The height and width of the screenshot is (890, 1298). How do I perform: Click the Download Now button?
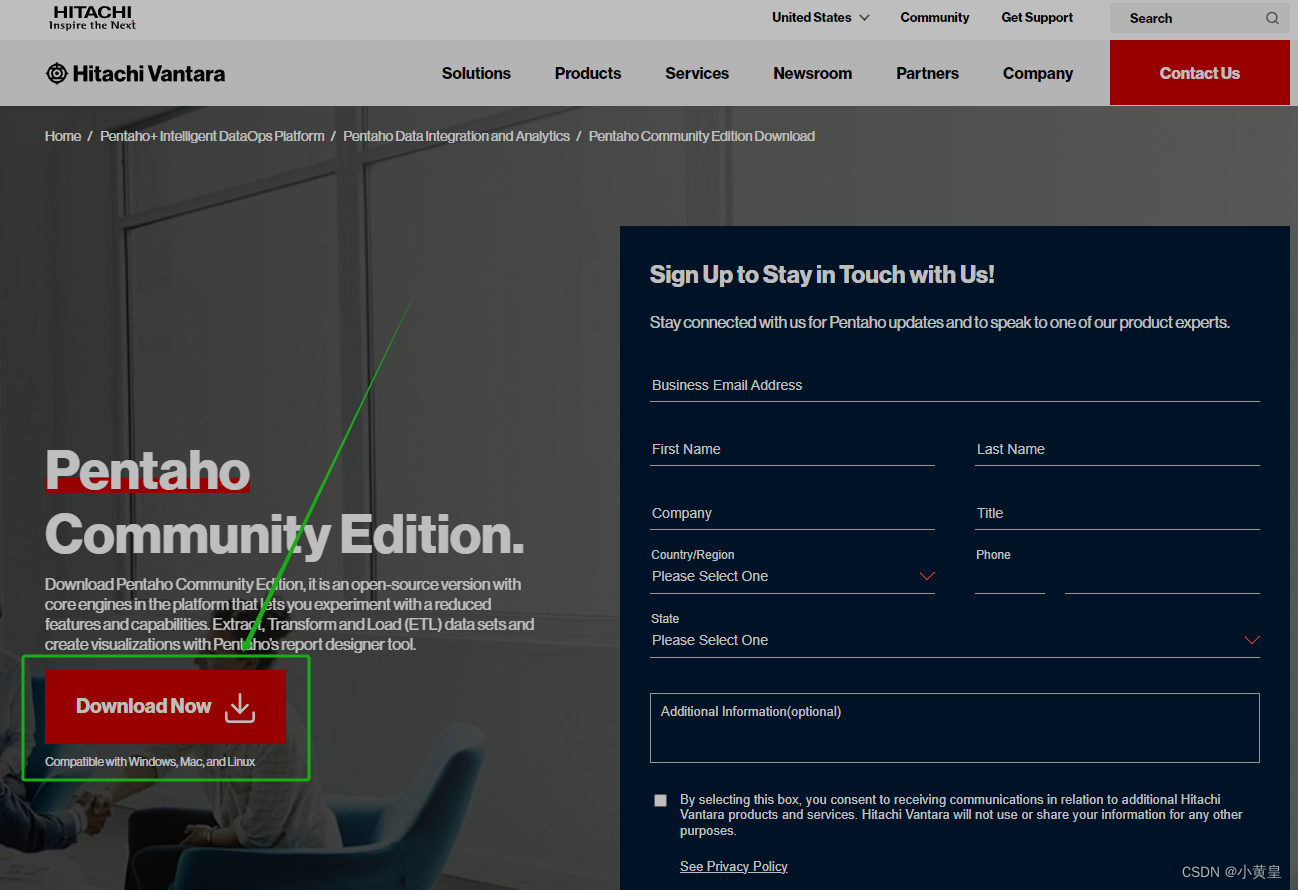(165, 706)
